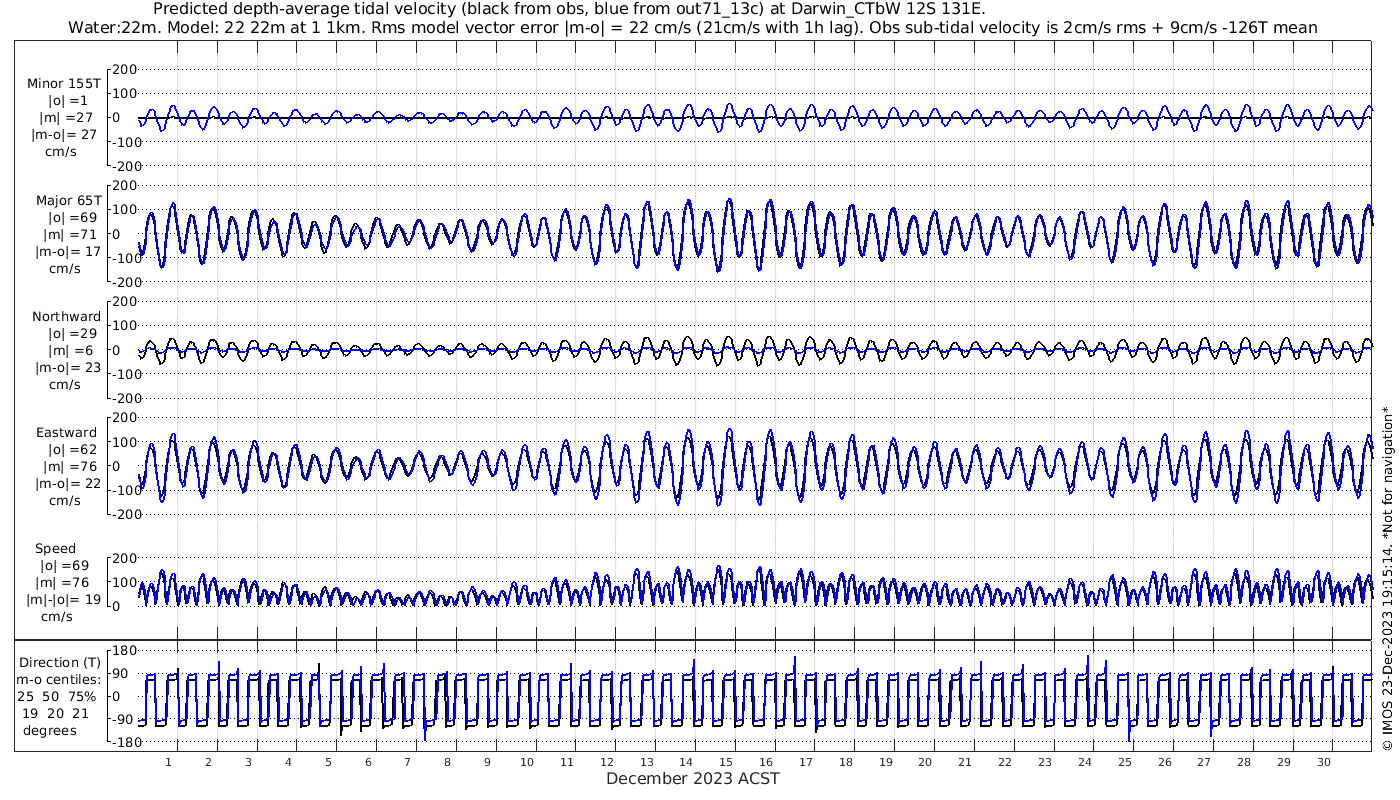Click the day 13 tick label

point(646,762)
